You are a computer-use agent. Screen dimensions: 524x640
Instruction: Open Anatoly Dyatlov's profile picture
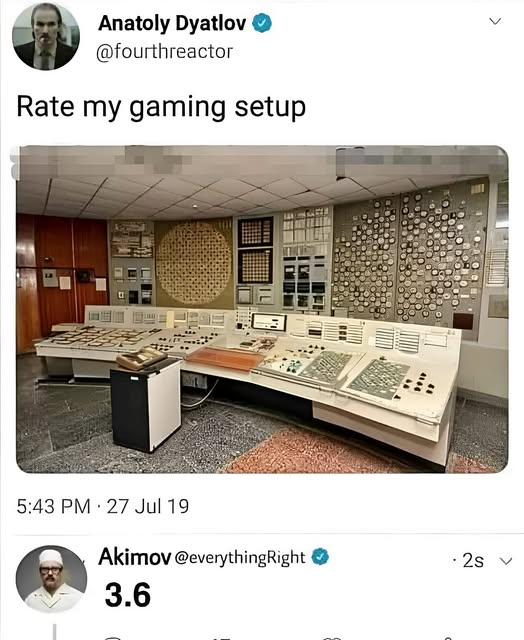click(x=46, y=37)
